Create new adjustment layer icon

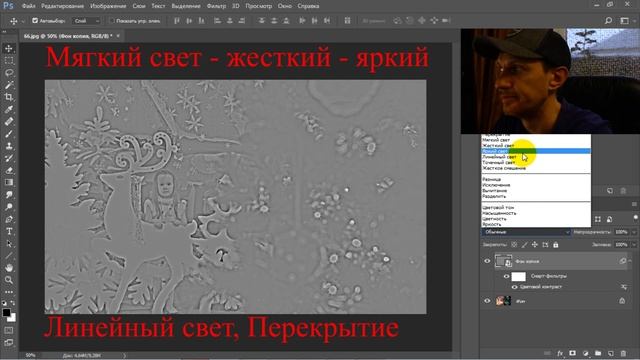pyautogui.click(x=586, y=353)
